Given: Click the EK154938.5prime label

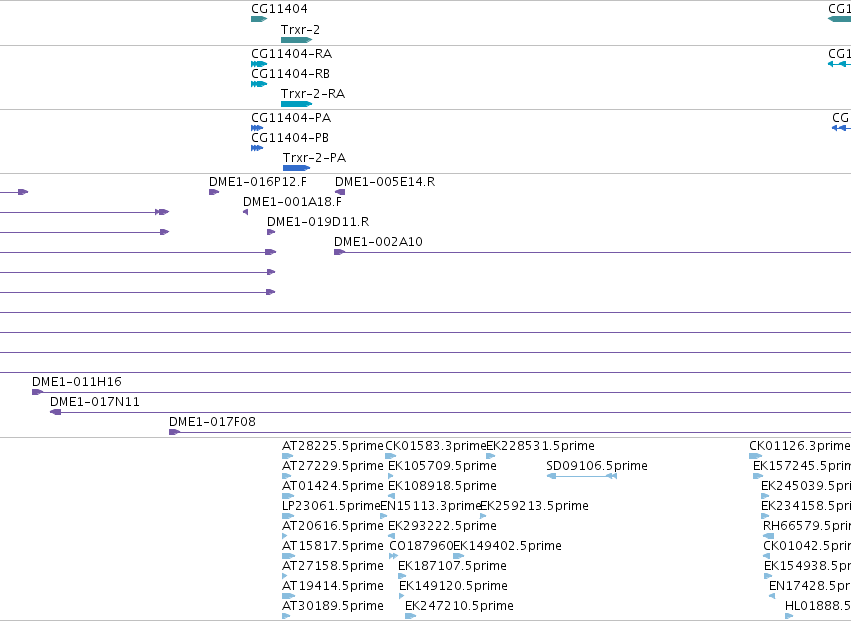Looking at the screenshot, I should click(x=808, y=566).
